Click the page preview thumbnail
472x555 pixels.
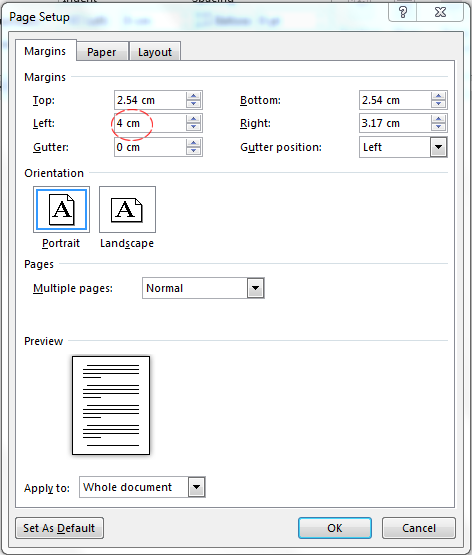[111, 405]
